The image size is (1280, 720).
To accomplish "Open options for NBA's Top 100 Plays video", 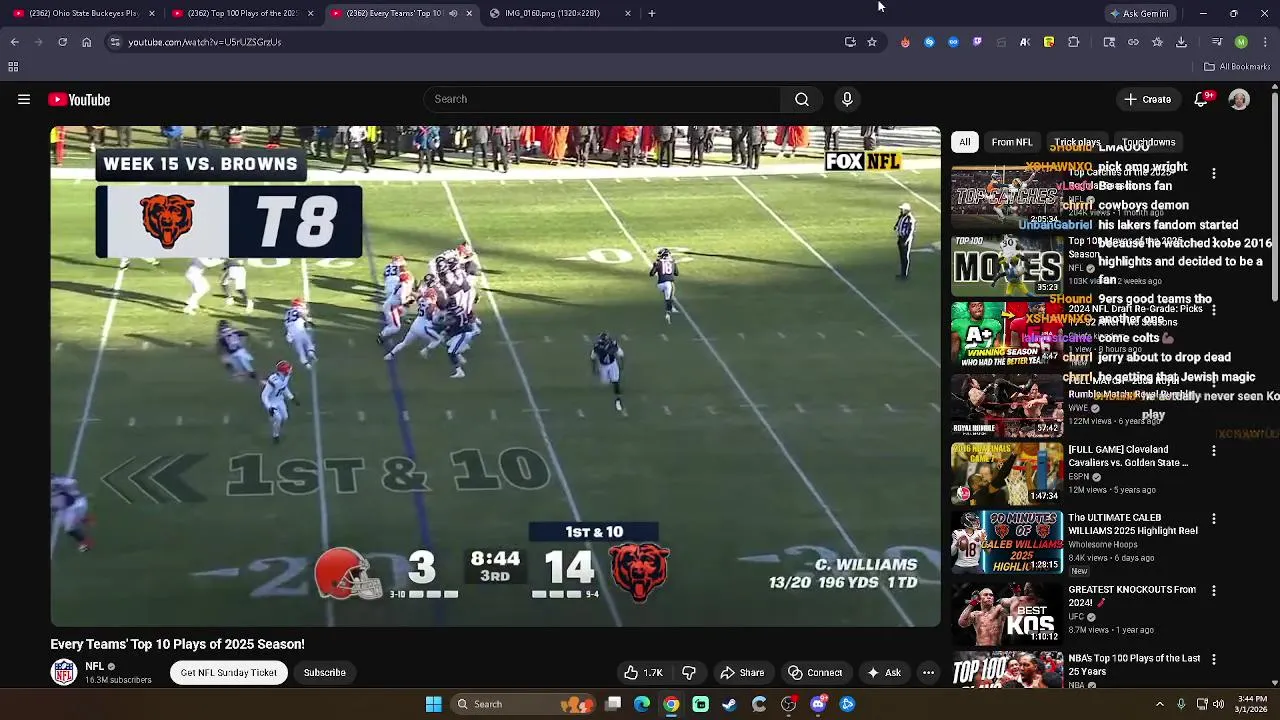I will tap(1214, 660).
